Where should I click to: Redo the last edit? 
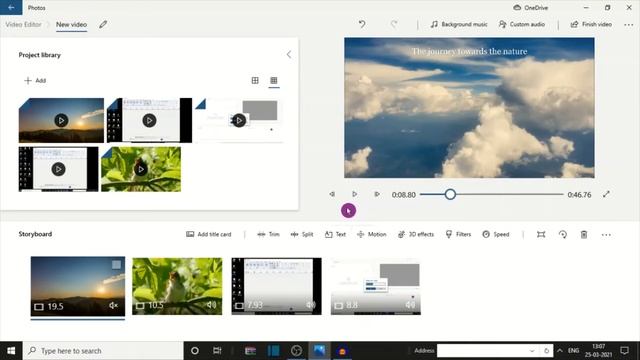[394, 24]
